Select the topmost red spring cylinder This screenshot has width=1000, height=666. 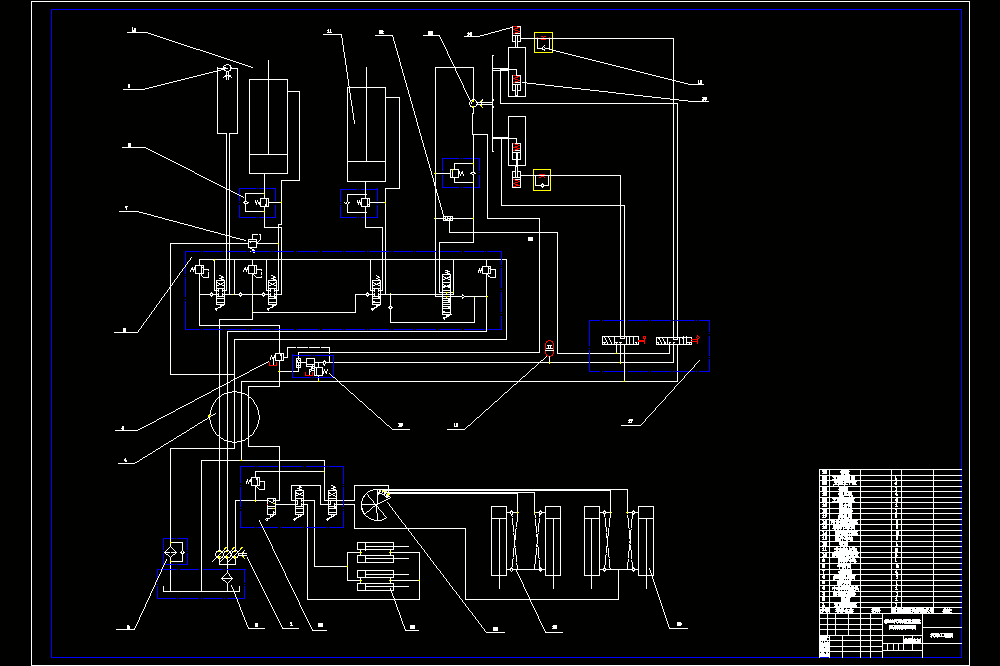[x=517, y=34]
